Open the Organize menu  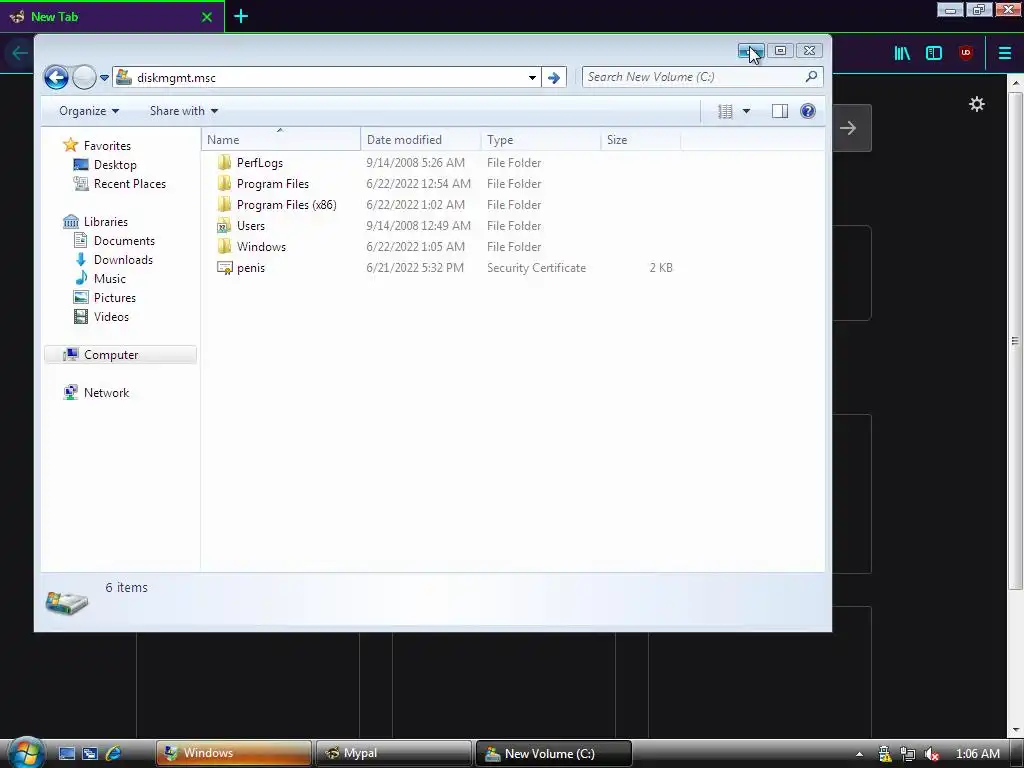[x=89, y=111]
